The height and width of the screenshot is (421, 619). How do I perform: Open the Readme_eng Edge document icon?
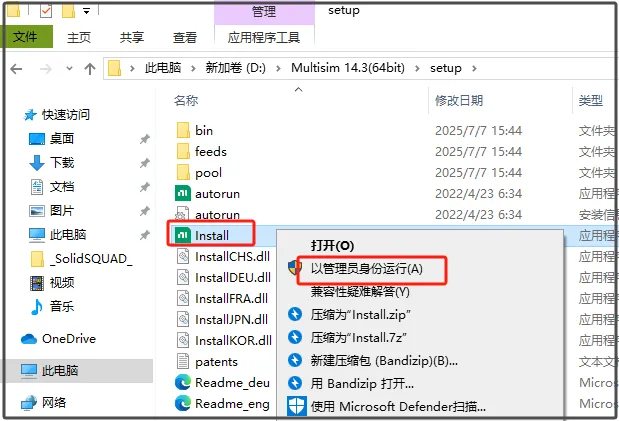tap(182, 403)
